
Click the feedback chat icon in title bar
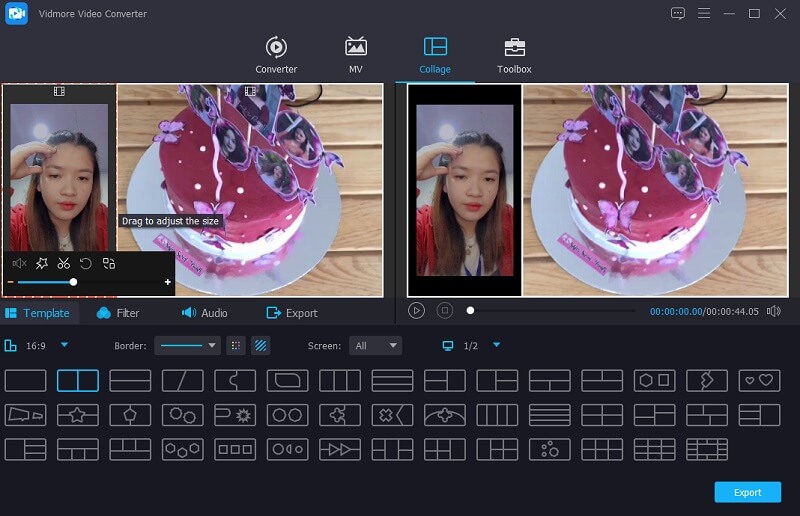(x=678, y=13)
